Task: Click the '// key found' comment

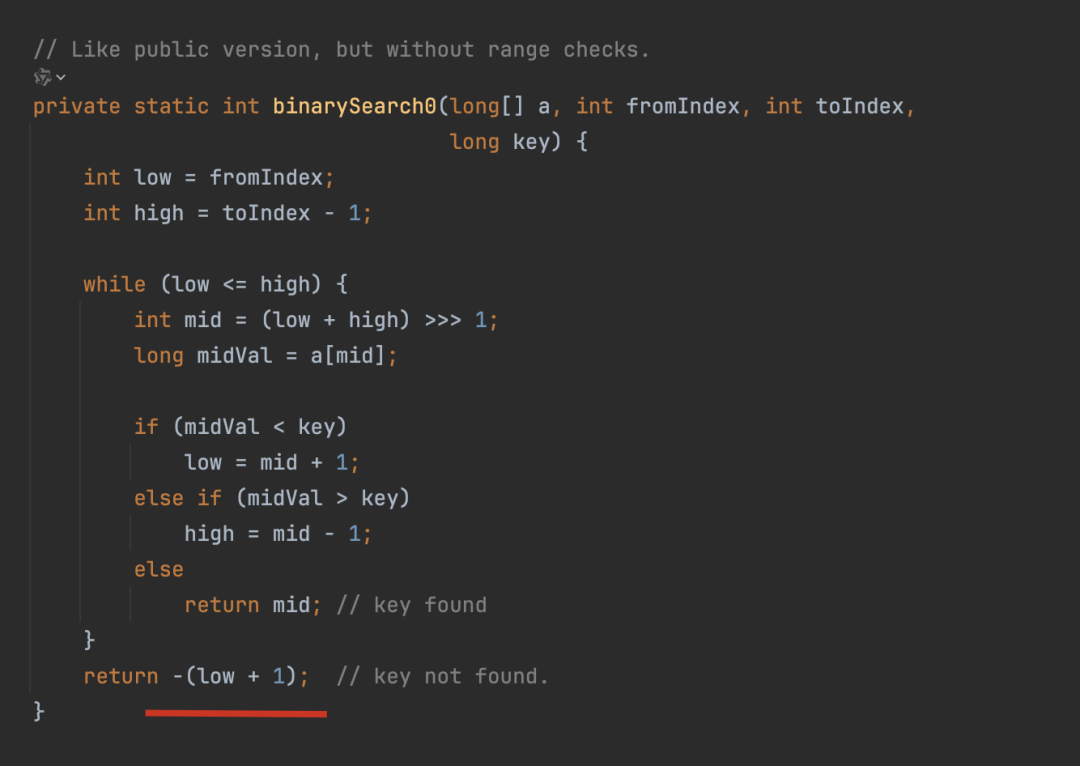Action: pos(411,605)
